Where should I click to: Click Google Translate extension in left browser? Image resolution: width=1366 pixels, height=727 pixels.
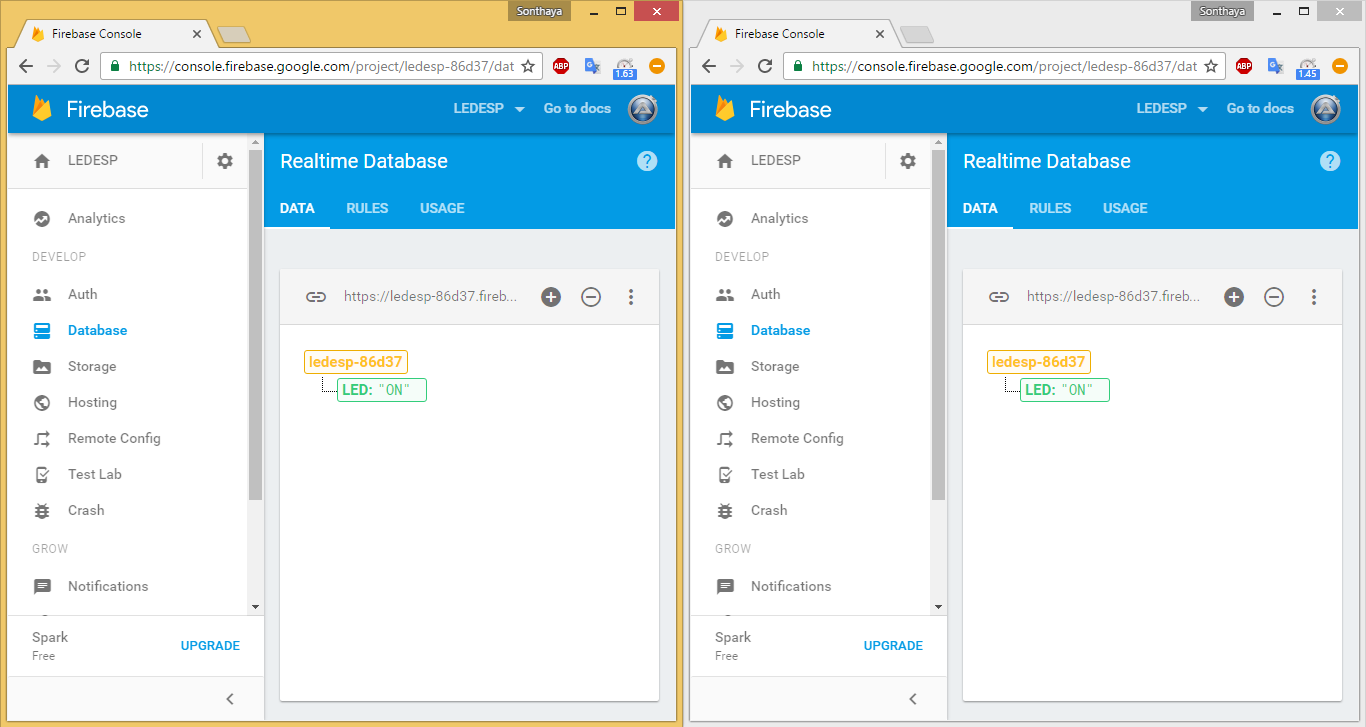click(592, 66)
